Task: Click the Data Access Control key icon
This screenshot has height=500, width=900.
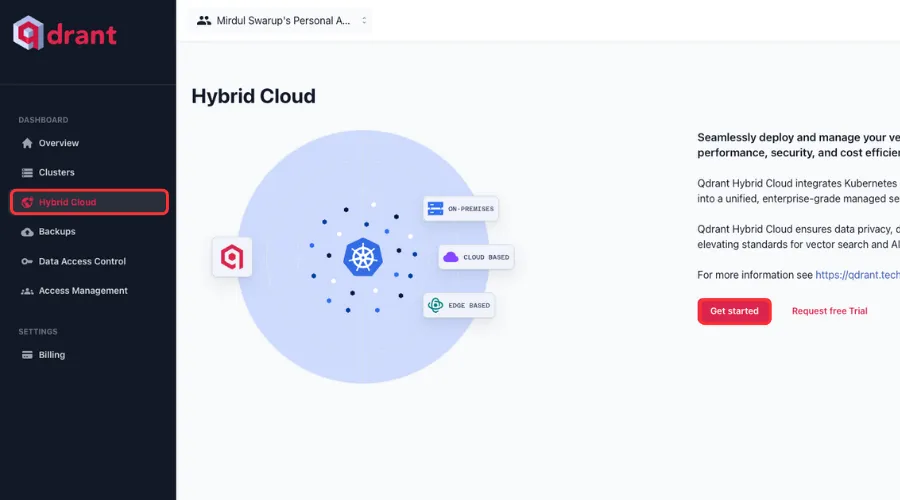Action: (x=27, y=261)
